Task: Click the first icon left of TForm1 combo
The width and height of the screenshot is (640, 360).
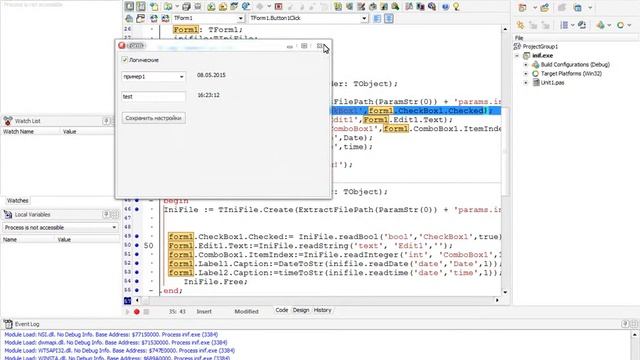Action: click(x=129, y=18)
